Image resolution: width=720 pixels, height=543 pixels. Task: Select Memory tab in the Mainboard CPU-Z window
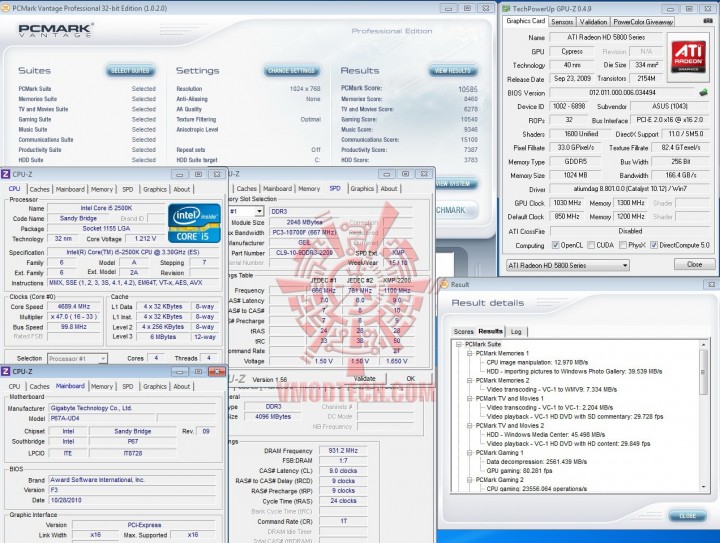pyautogui.click(x=102, y=386)
